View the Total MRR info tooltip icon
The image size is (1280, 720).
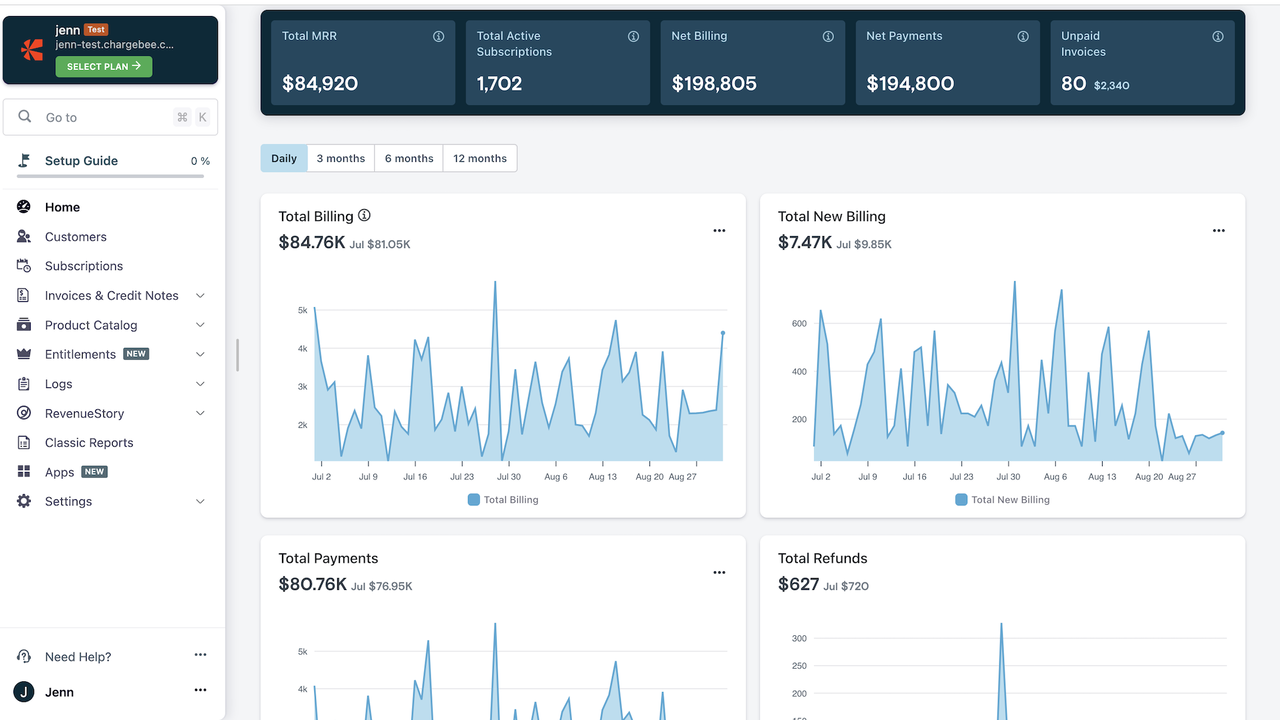point(438,36)
